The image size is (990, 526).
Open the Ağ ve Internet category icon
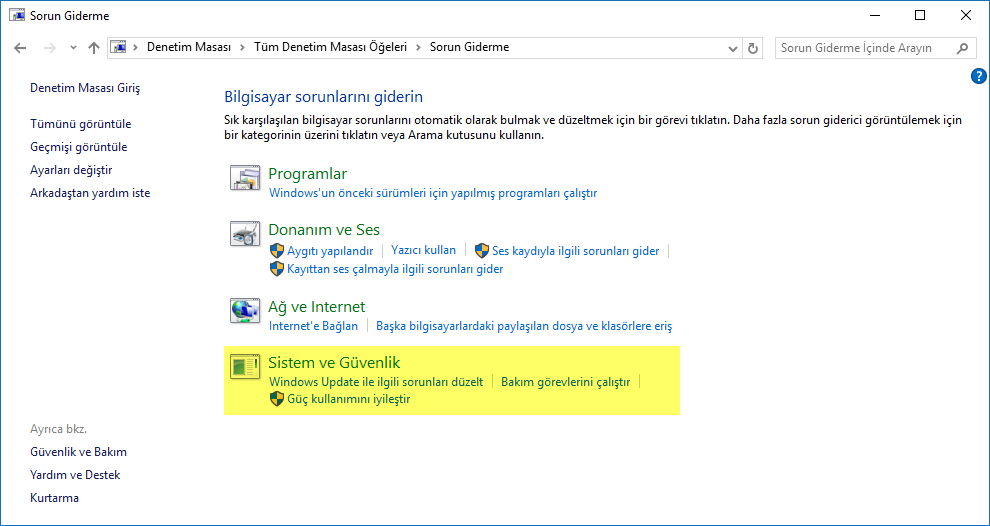[244, 310]
